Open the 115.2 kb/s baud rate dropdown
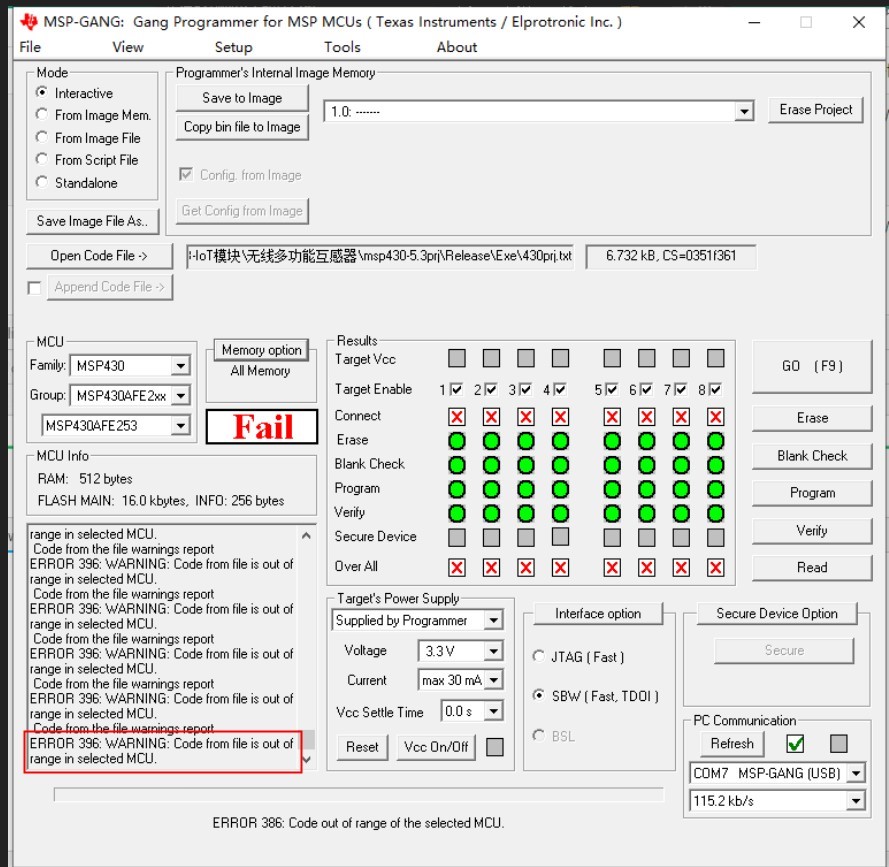 click(x=856, y=800)
